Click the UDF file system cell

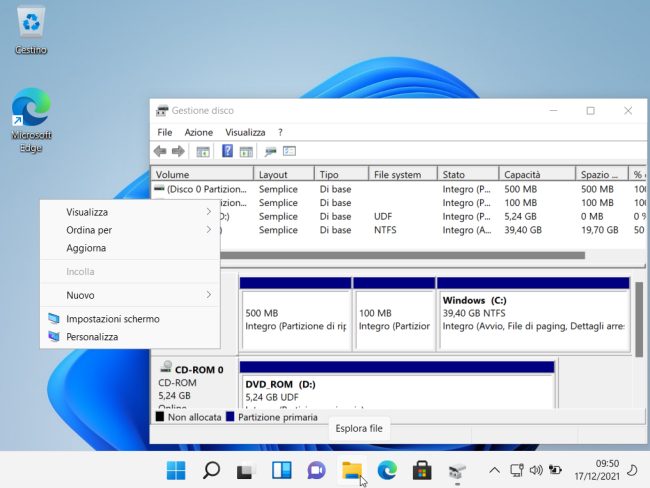(x=383, y=216)
